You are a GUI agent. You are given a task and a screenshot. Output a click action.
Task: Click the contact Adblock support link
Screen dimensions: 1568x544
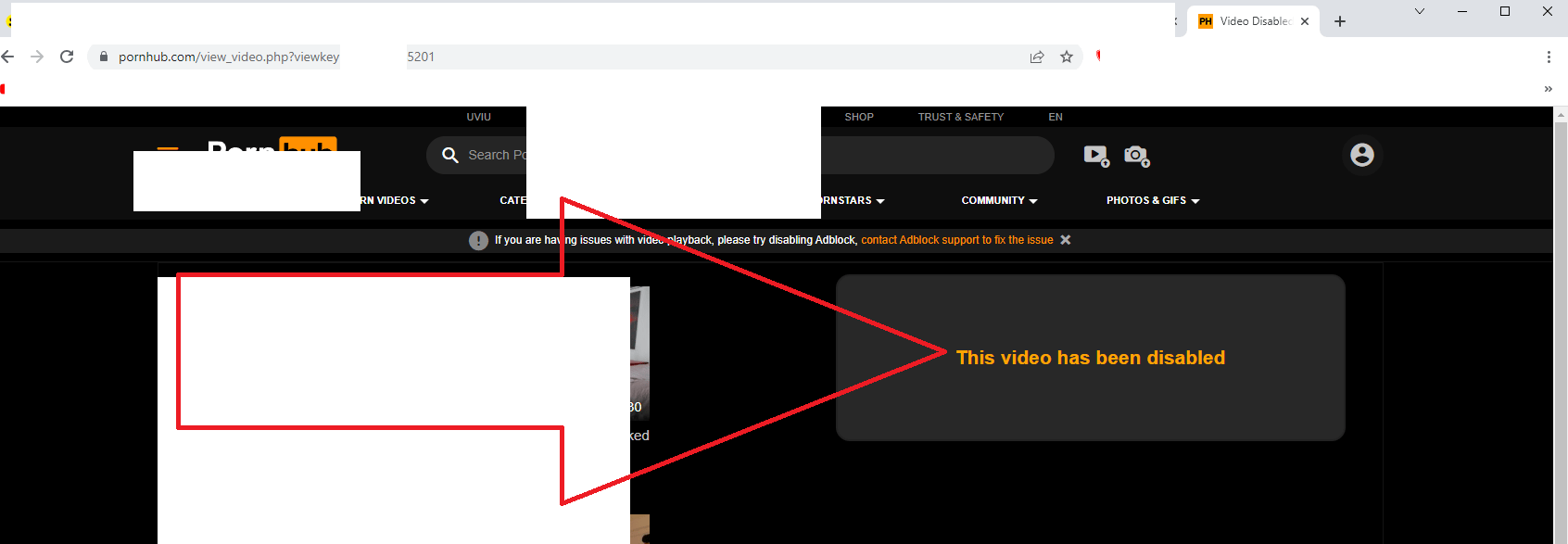pos(957,240)
